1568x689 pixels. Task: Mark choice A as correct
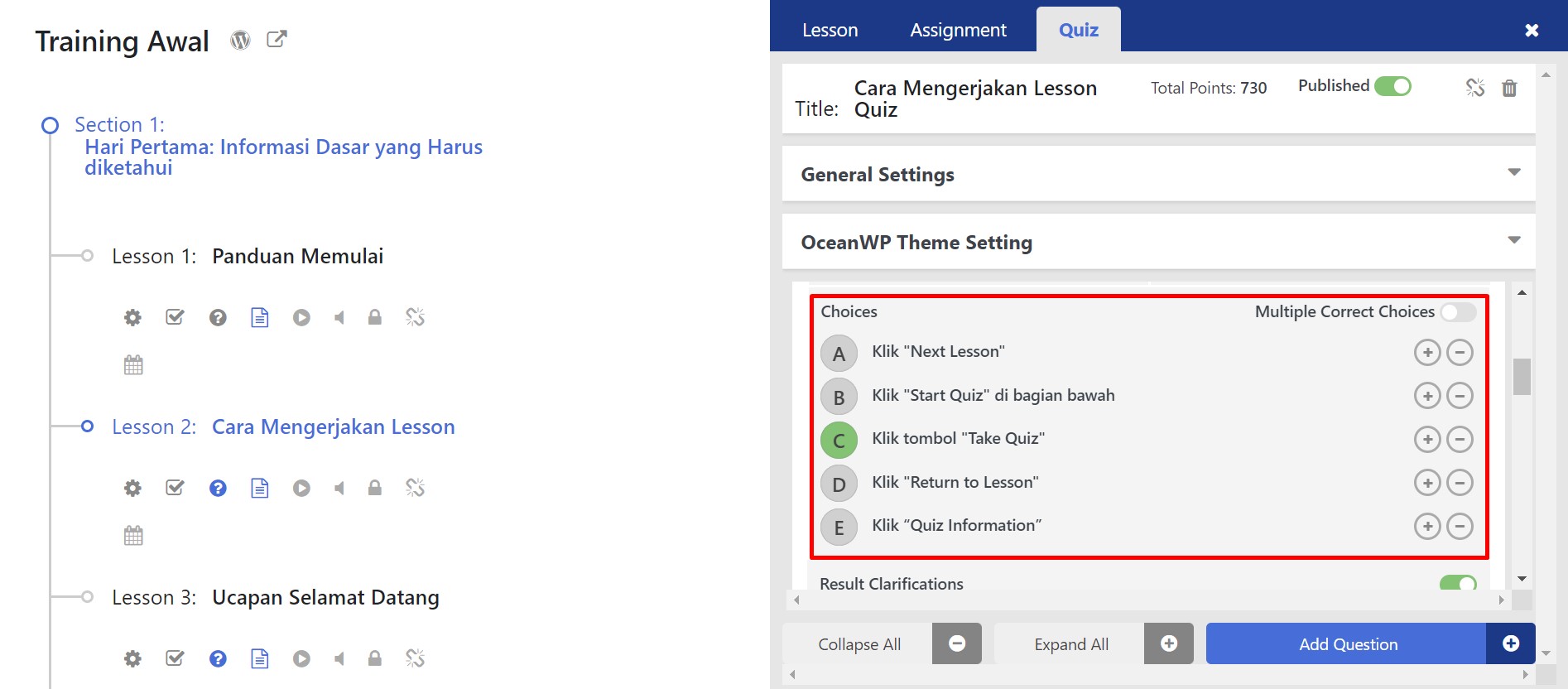839,354
